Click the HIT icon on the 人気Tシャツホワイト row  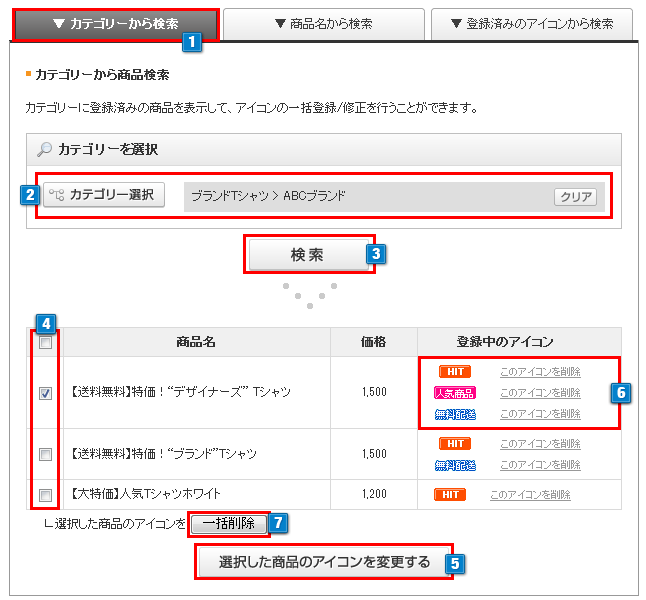coord(450,494)
